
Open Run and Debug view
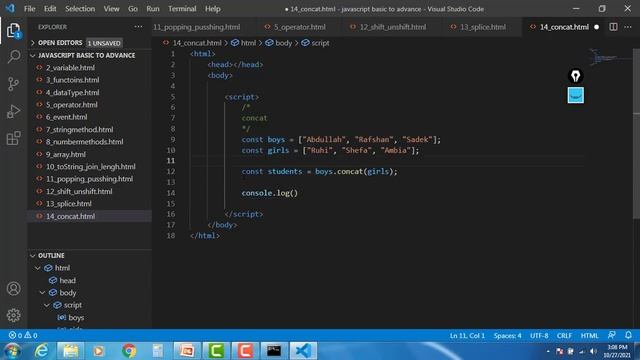[x=13, y=111]
